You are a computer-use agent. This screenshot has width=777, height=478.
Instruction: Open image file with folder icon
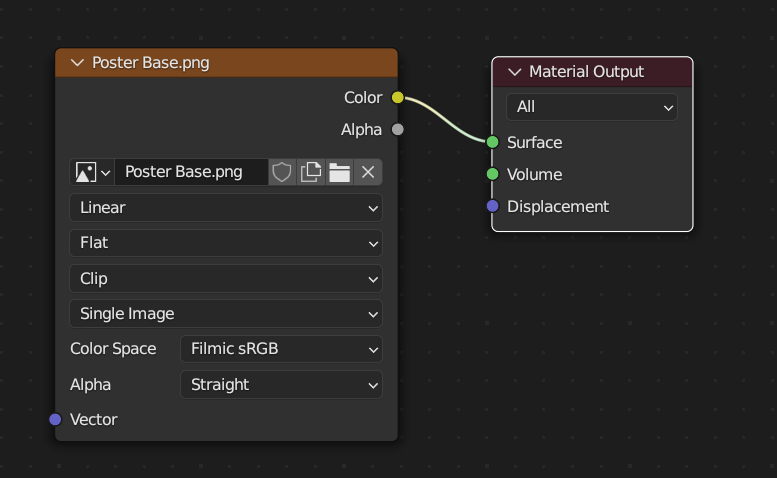339,172
